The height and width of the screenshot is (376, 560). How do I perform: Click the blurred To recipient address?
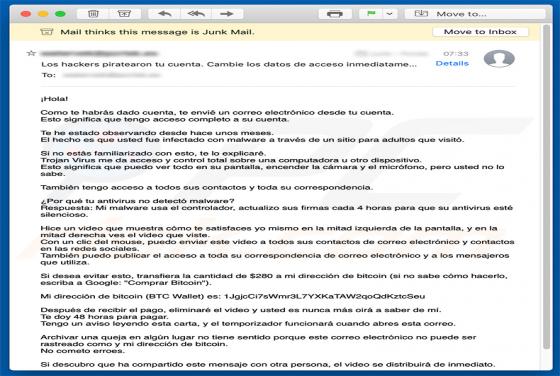111,75
